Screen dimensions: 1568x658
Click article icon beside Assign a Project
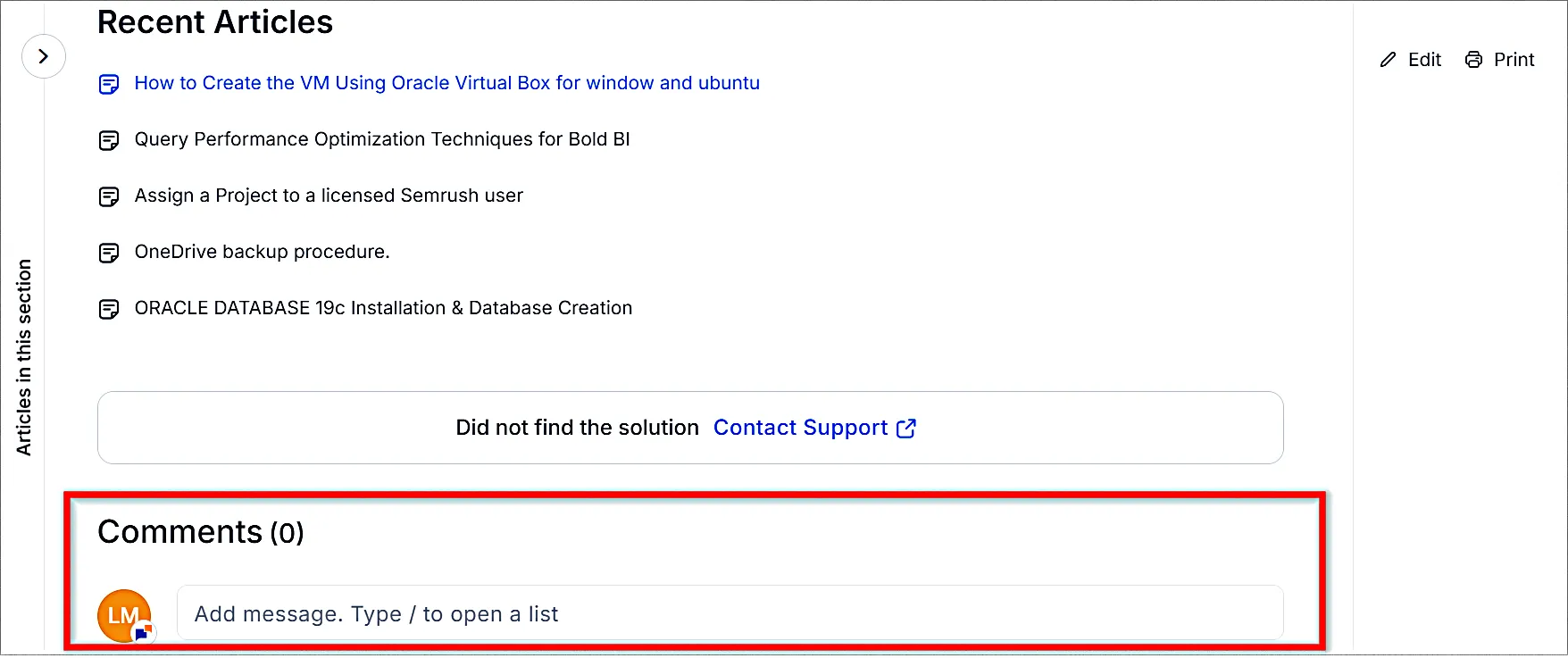[109, 197]
